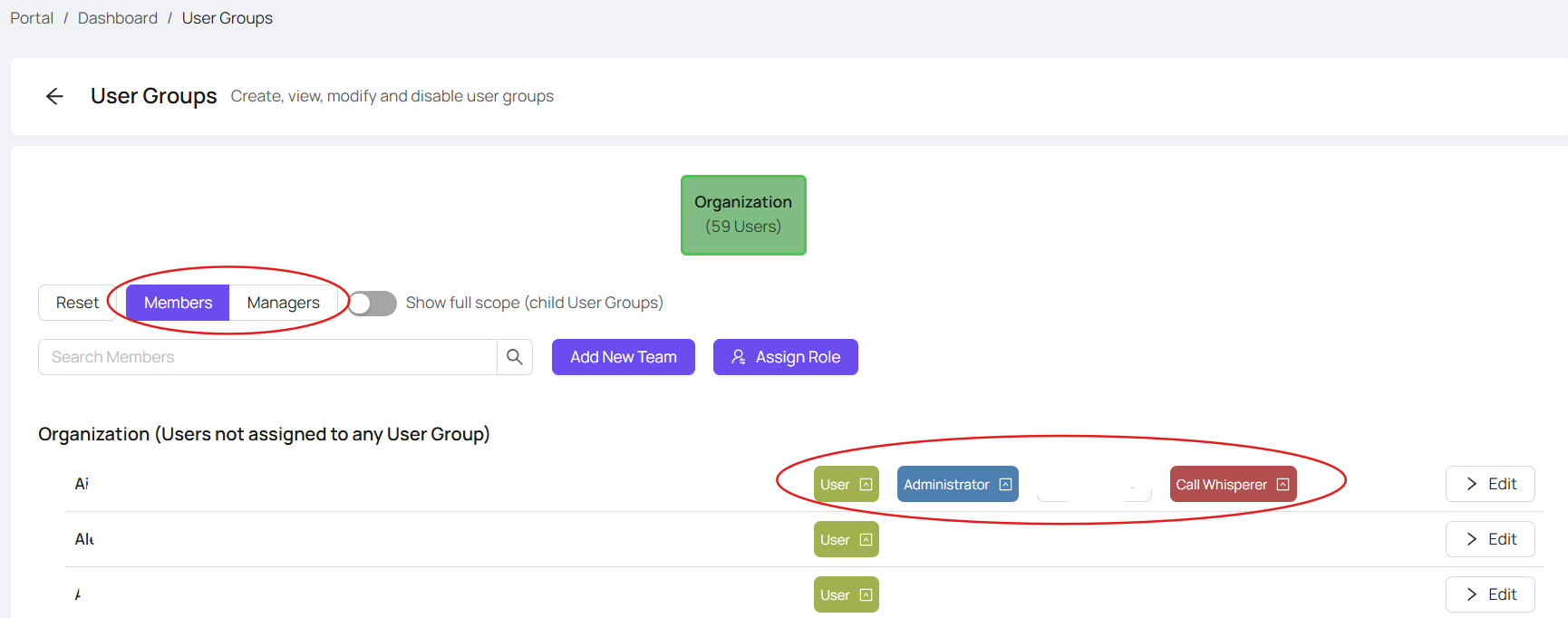Switch to the Members tab
The height and width of the screenshot is (618, 1568).
click(x=178, y=303)
